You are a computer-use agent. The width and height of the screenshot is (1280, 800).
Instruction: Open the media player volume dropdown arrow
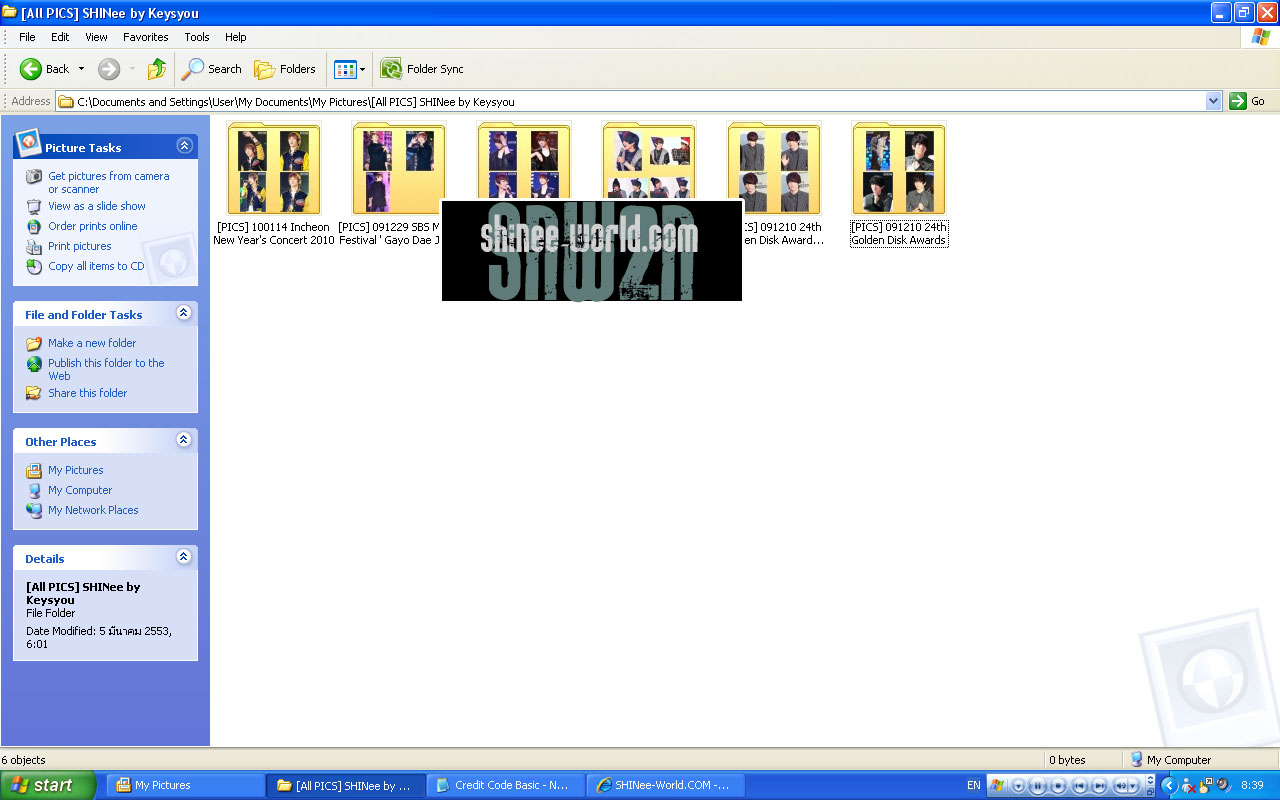click(x=1134, y=785)
